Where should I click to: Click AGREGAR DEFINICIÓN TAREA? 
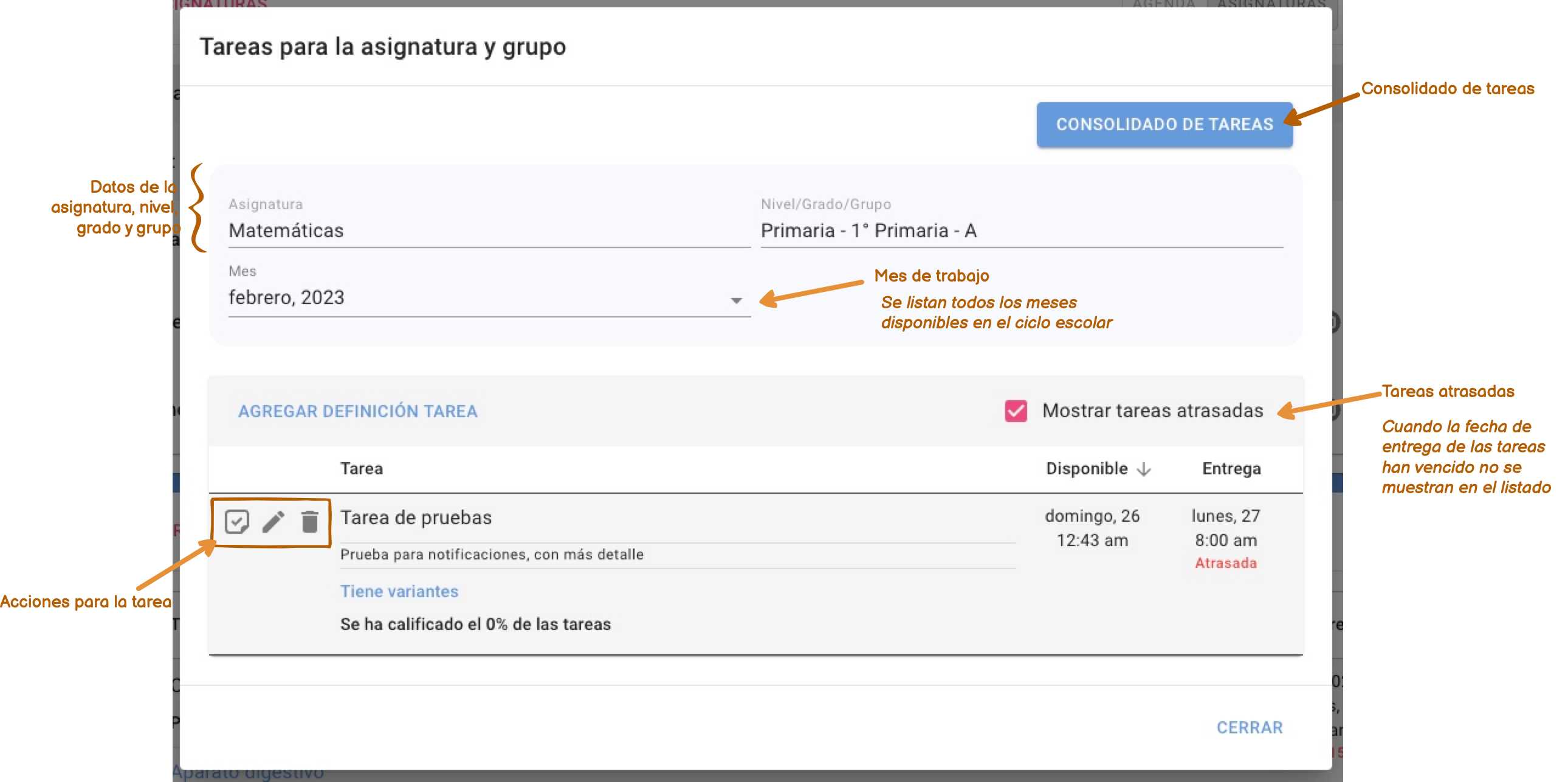click(357, 411)
